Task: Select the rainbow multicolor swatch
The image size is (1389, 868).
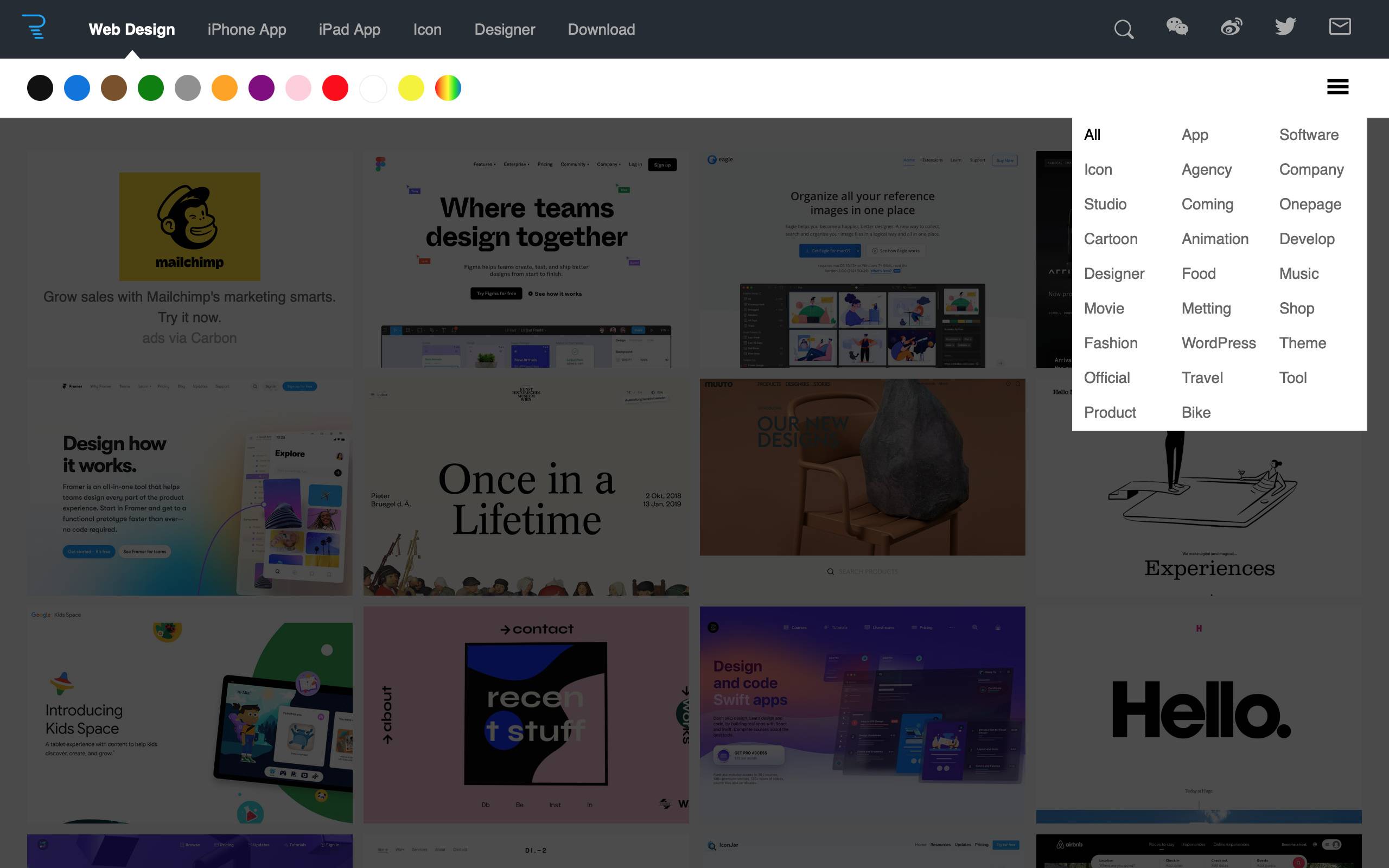Action: point(448,88)
